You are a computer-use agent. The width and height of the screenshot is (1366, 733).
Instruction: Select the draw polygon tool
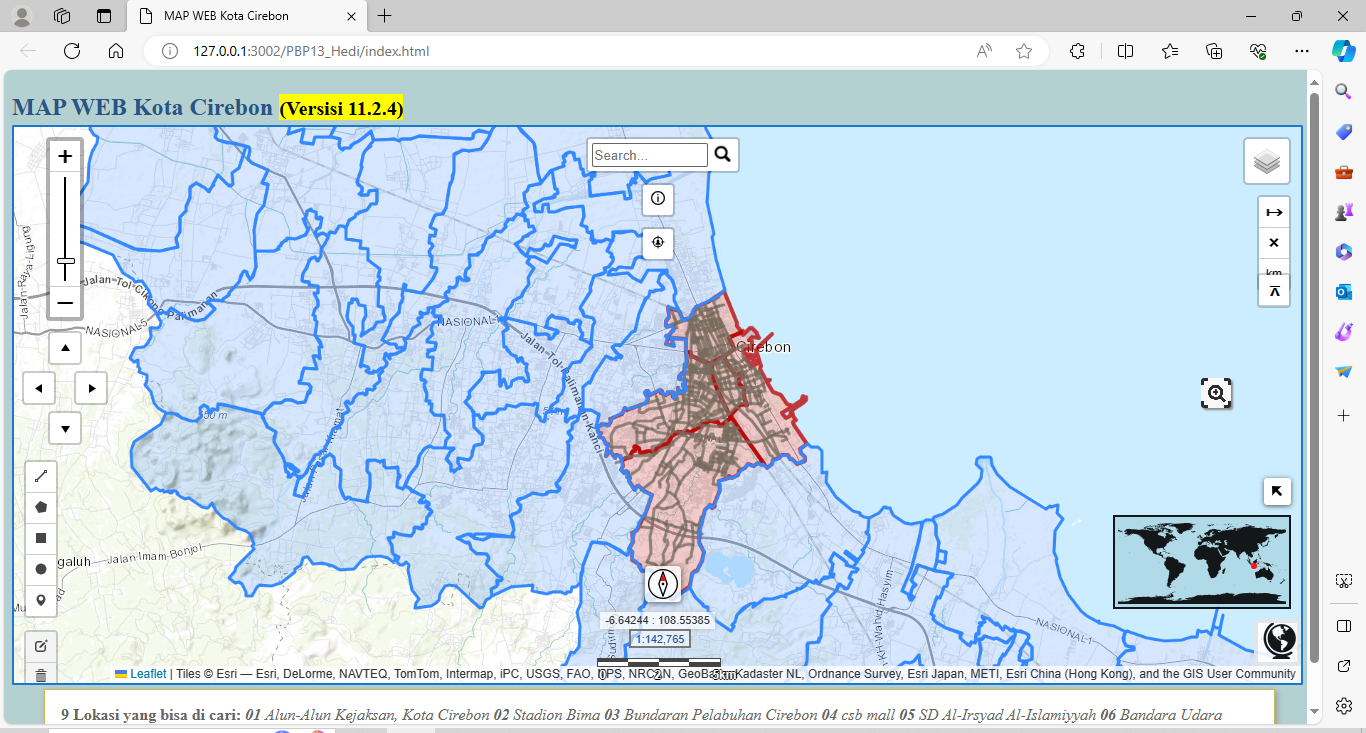[x=41, y=507]
